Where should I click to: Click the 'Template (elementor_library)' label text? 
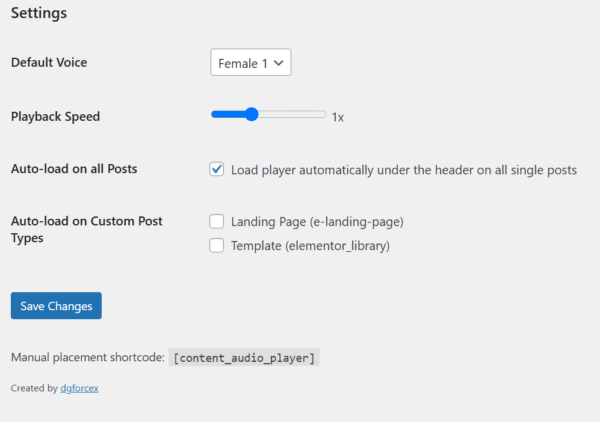[x=309, y=245]
